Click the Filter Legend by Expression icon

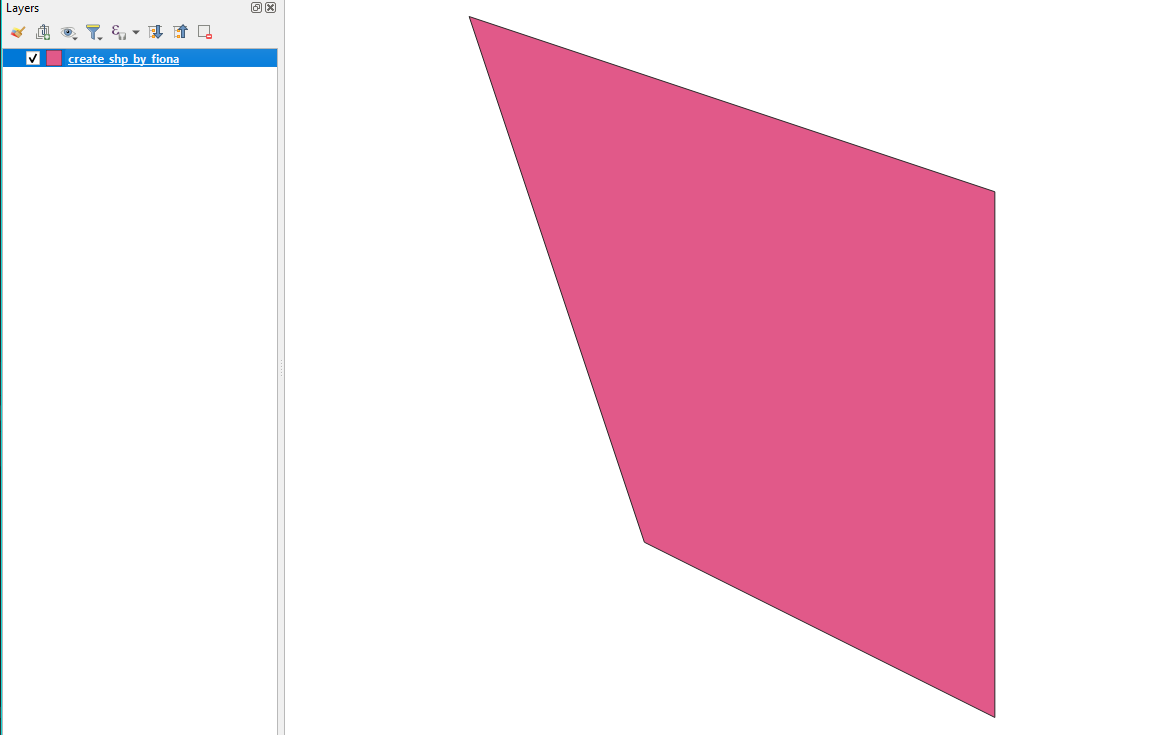(x=119, y=32)
